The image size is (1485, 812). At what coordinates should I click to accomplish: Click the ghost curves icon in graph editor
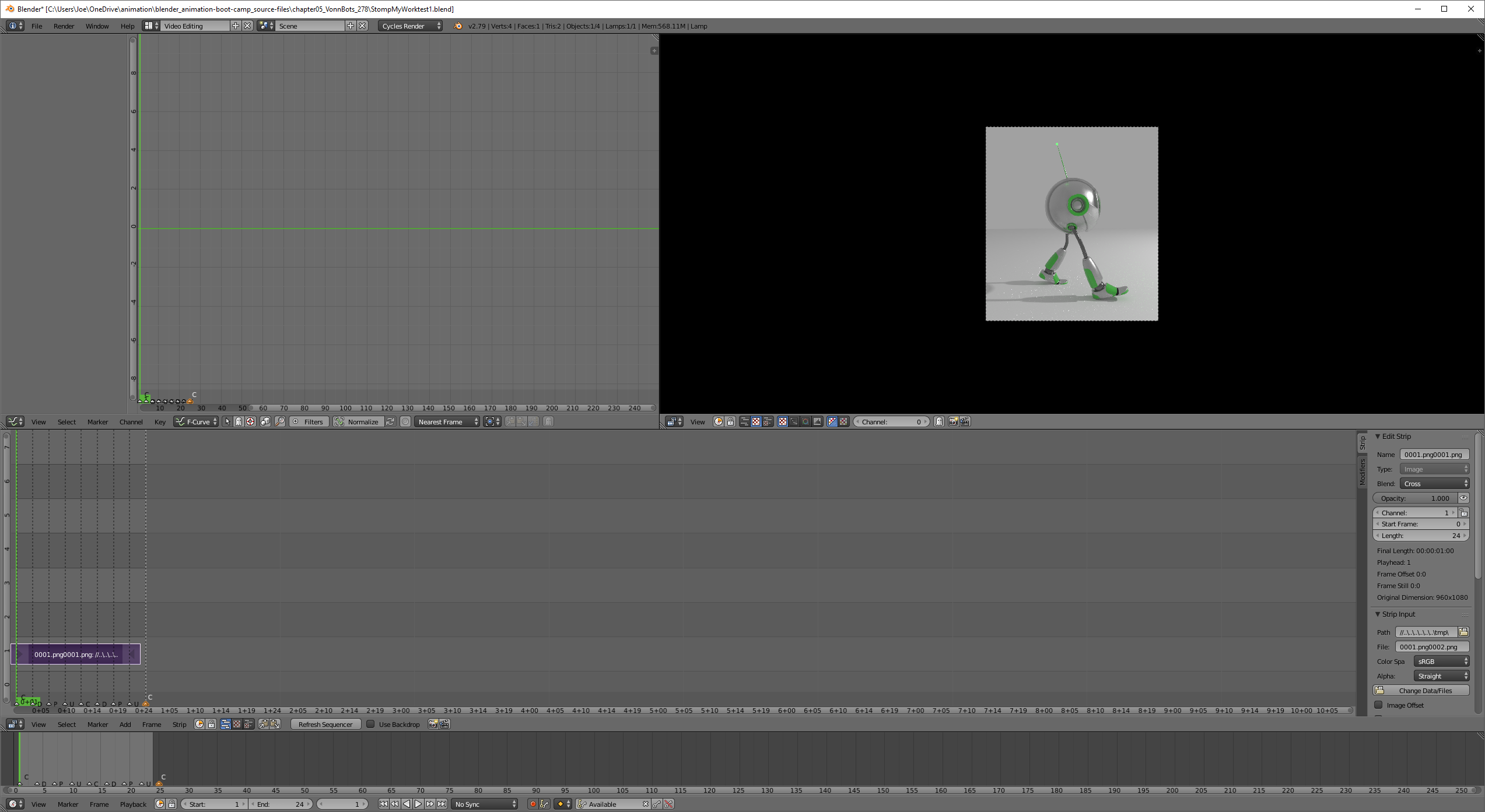[548, 421]
